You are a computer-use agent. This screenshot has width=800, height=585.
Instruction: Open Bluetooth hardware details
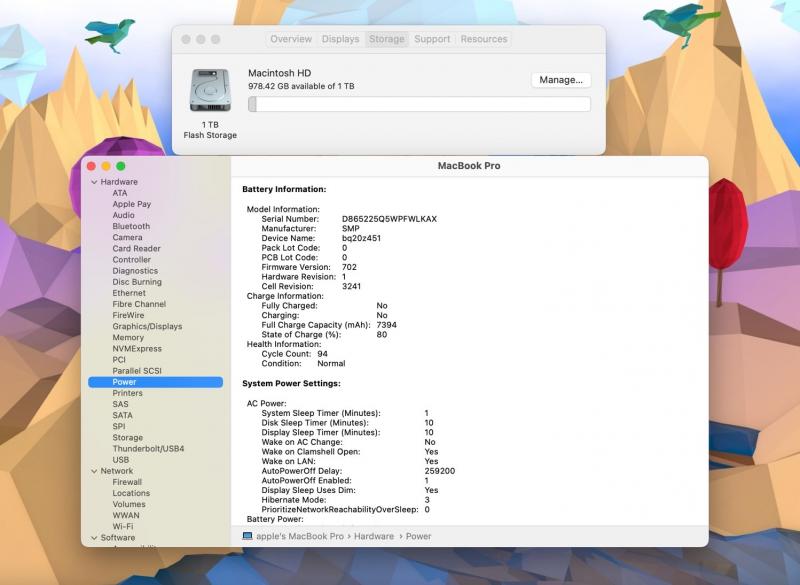click(x=131, y=226)
